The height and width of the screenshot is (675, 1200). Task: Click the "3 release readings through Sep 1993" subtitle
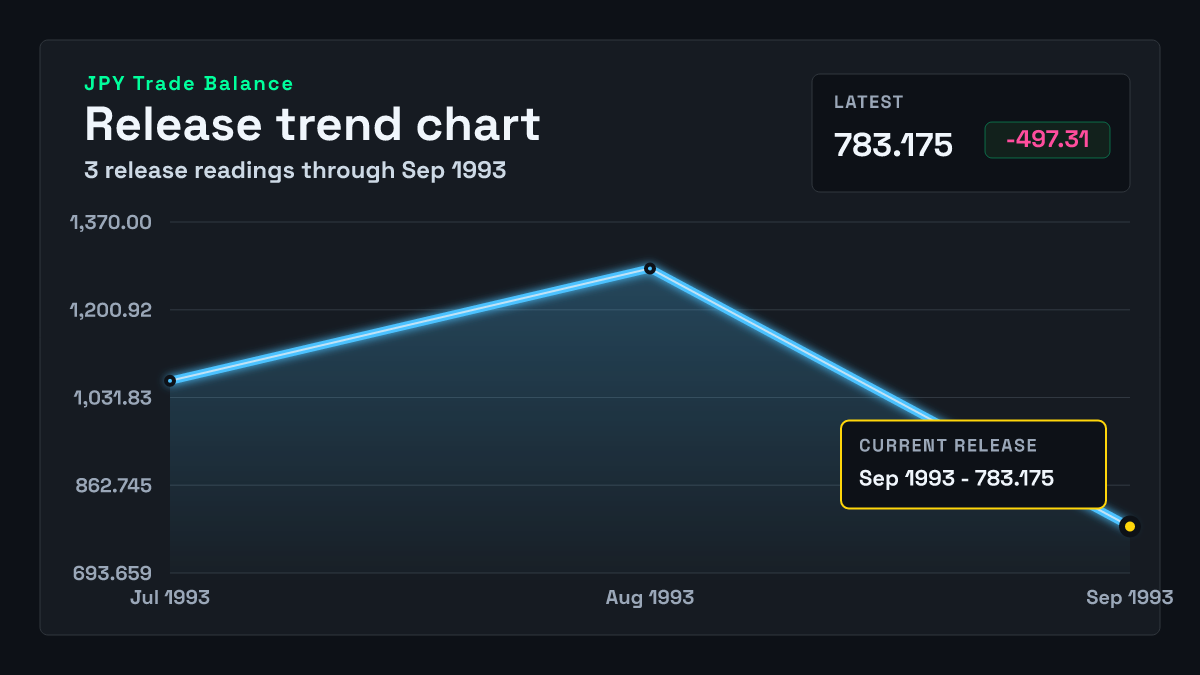pyautogui.click(x=295, y=170)
